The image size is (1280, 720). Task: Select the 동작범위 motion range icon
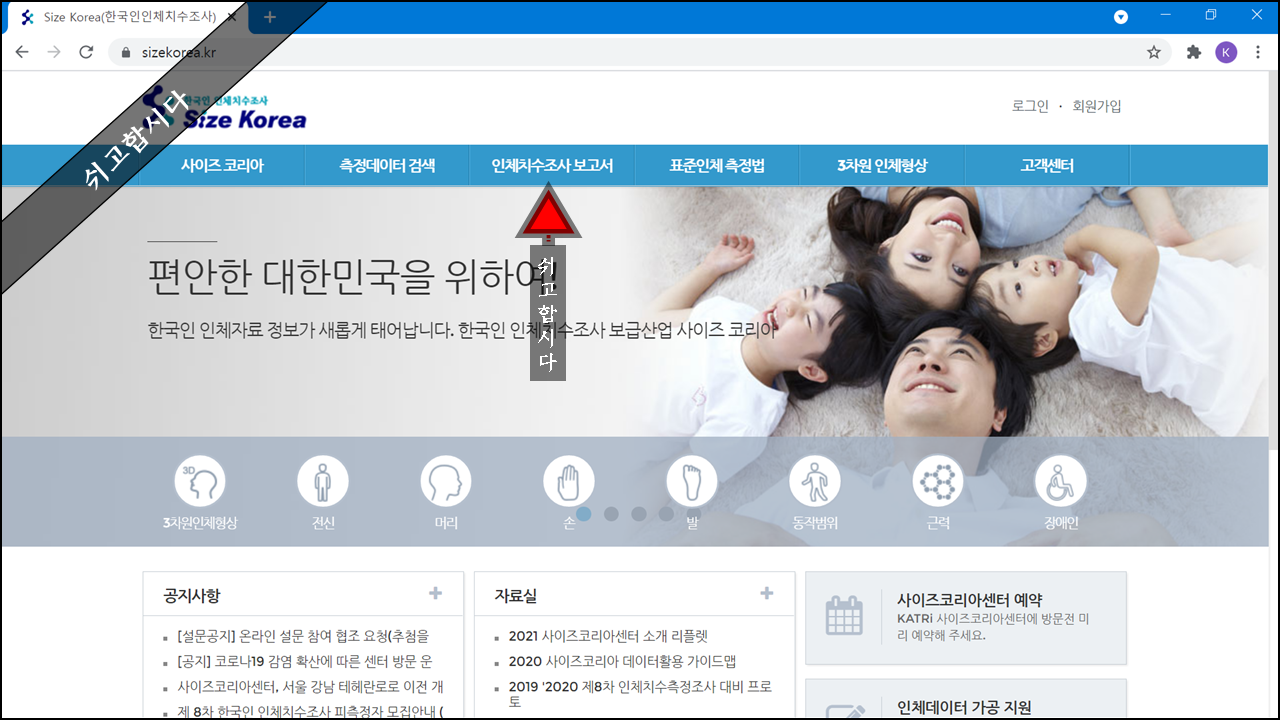point(815,481)
